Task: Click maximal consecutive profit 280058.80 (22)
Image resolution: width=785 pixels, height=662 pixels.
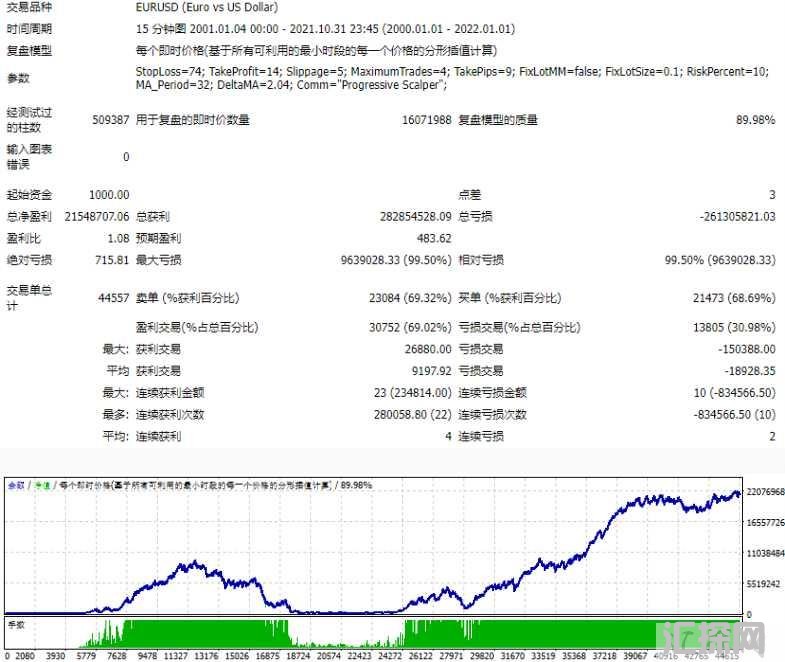Action: (x=413, y=415)
